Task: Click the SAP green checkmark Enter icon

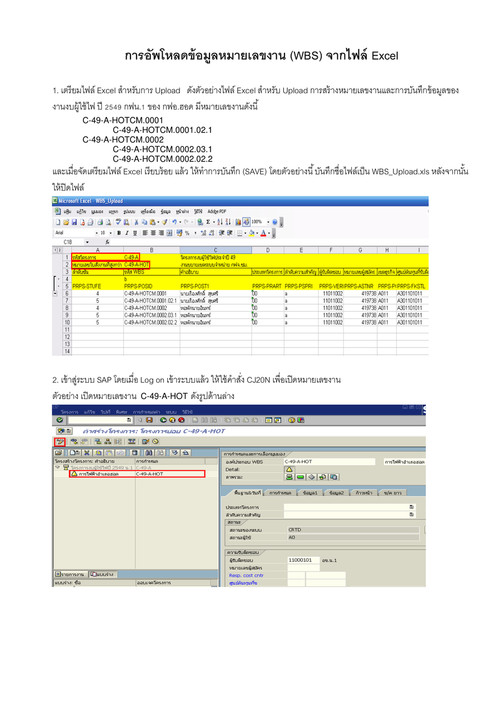Action: (60, 420)
